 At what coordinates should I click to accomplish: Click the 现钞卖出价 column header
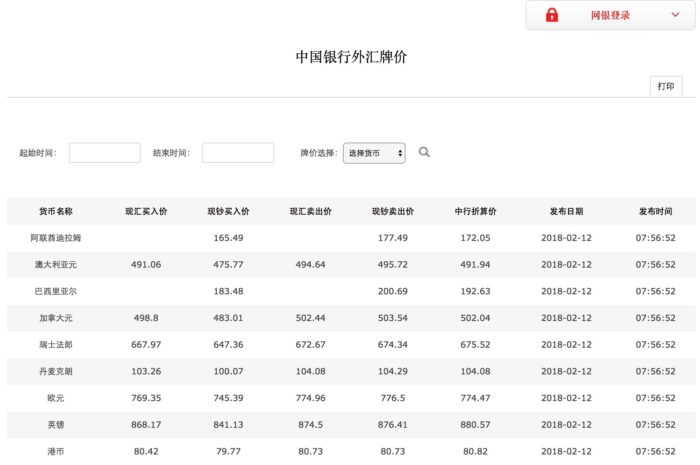coord(393,211)
